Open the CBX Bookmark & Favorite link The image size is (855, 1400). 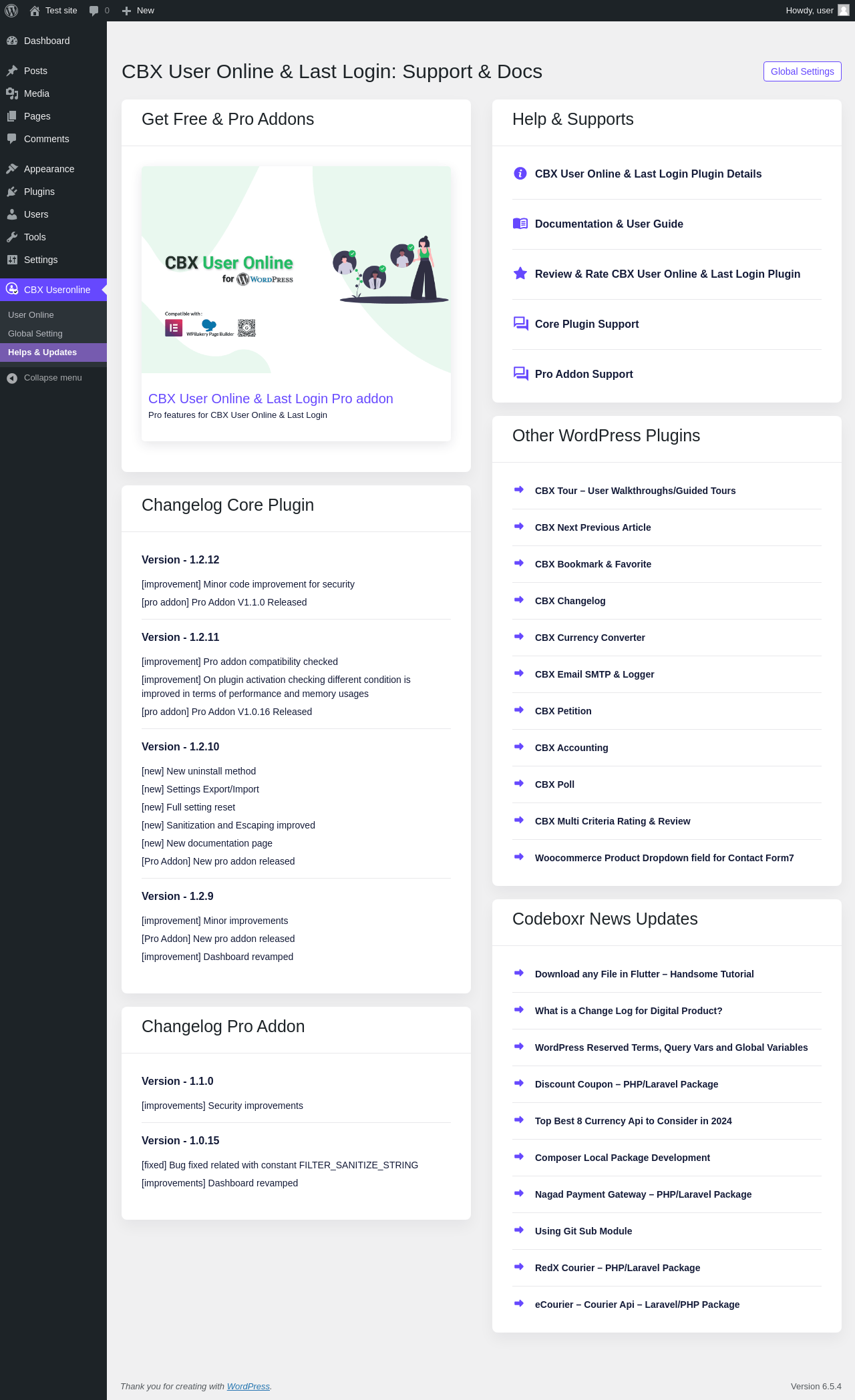click(x=593, y=564)
